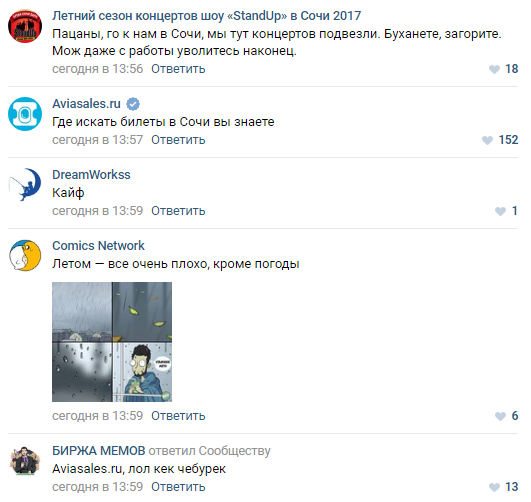531x502 pixels.
Task: Like the Aviasales.ru comment with 152 likes
Action: point(487,140)
